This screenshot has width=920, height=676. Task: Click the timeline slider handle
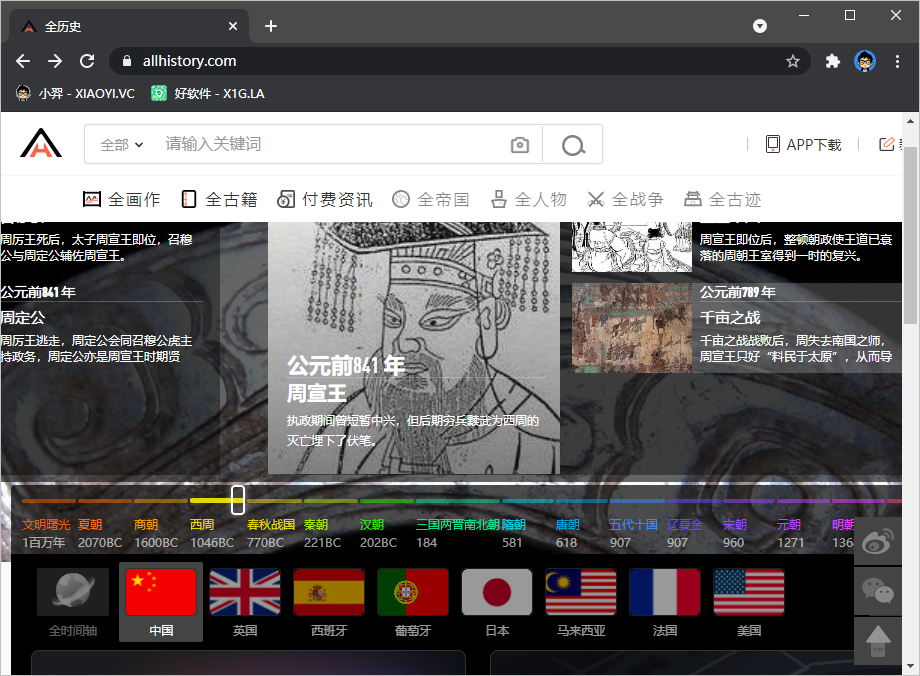(x=238, y=500)
